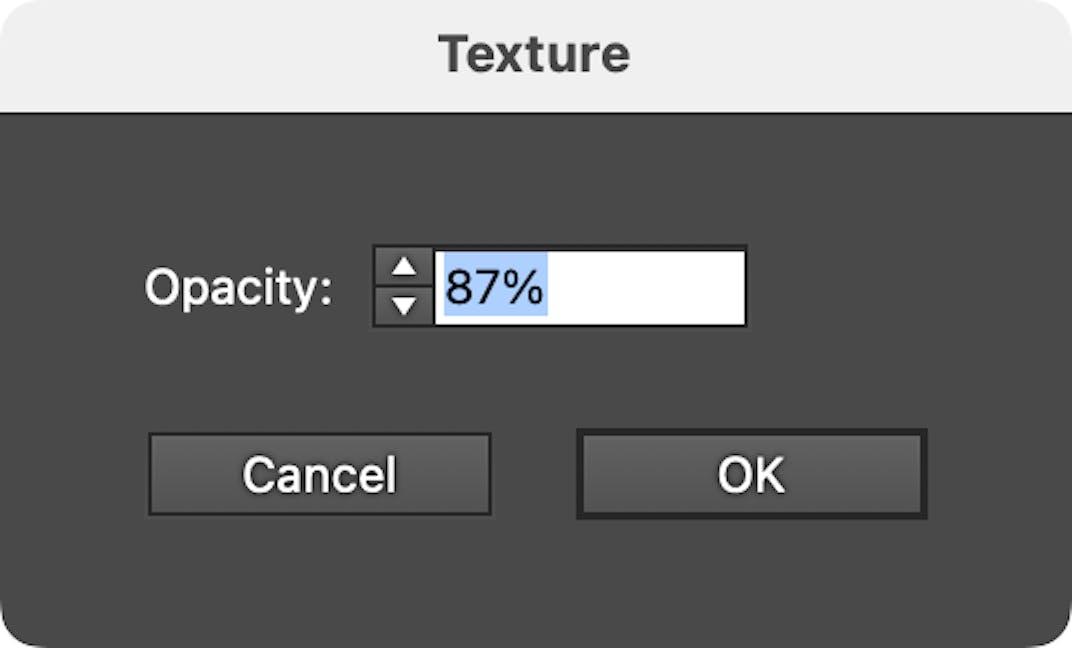Abort texture changes using Cancel
Viewport: 1072px width, 648px height.
tap(319, 475)
